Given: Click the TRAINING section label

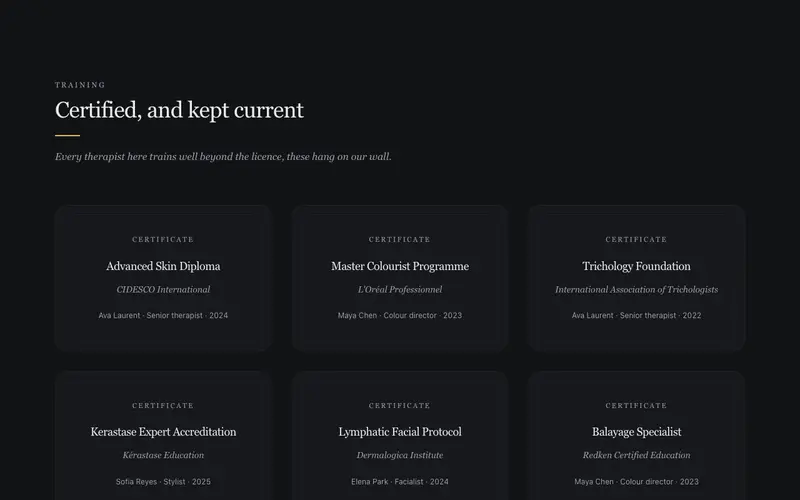Looking at the screenshot, I should tap(80, 85).
